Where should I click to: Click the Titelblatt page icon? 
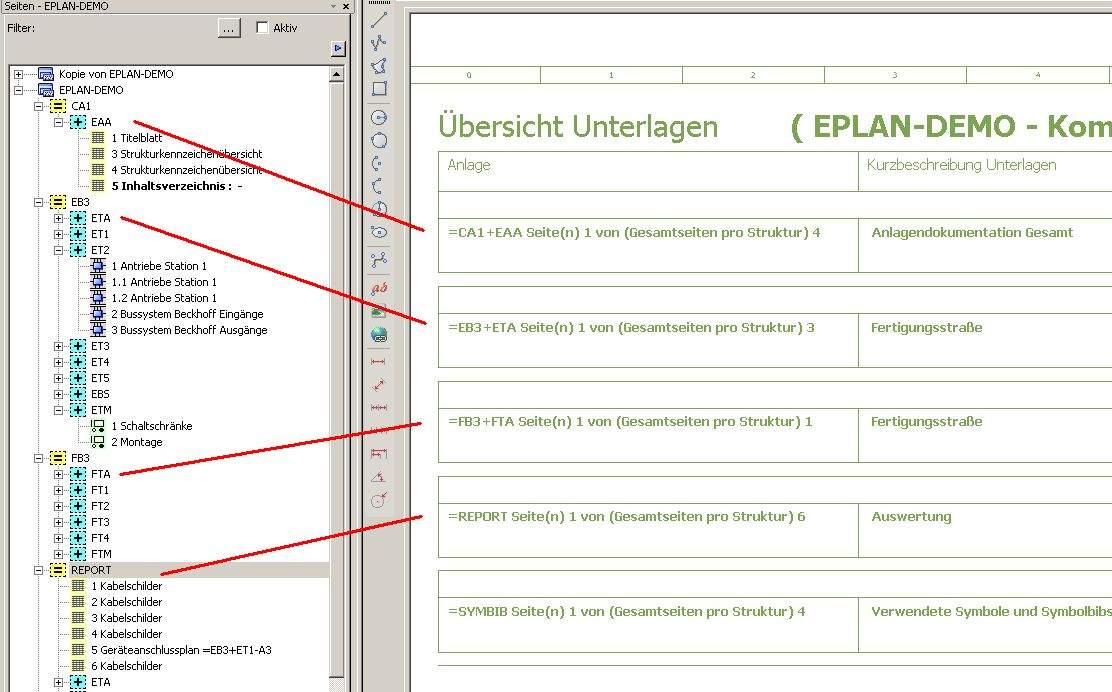(x=98, y=138)
